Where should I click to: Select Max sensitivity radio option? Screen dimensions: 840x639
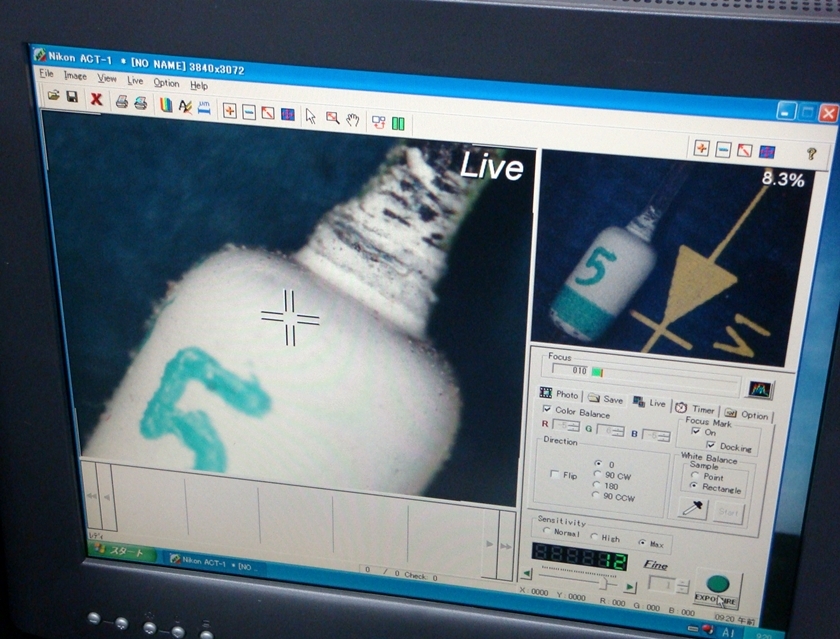pos(642,542)
